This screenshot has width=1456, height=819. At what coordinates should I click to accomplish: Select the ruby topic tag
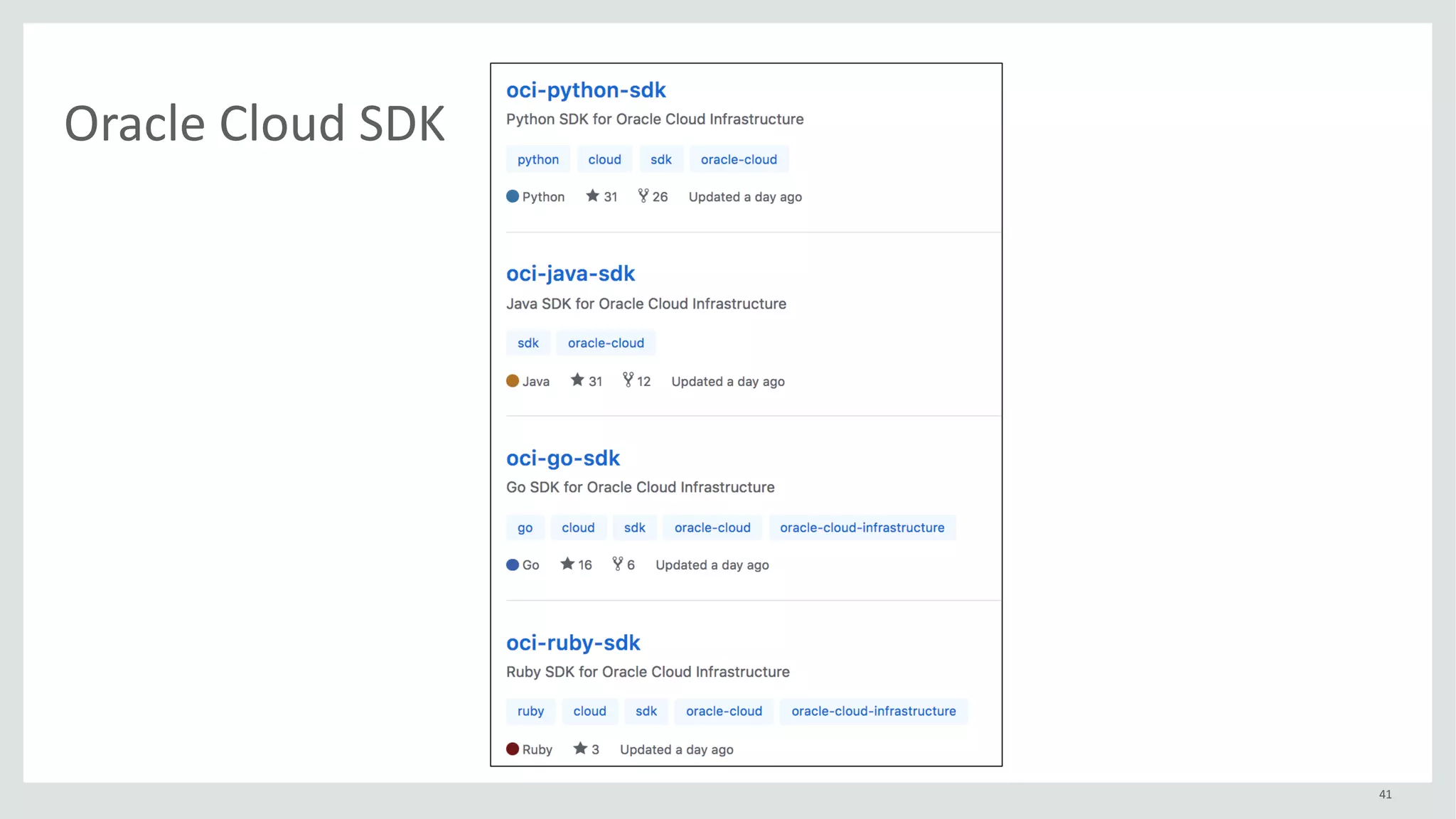(x=530, y=711)
